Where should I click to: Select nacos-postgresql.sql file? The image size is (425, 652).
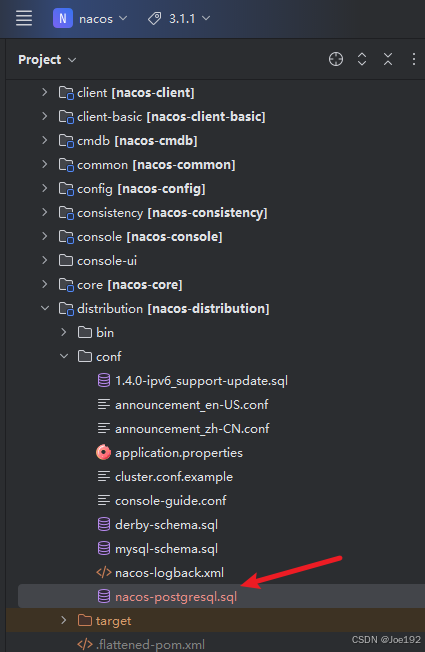pyautogui.click(x=176, y=597)
